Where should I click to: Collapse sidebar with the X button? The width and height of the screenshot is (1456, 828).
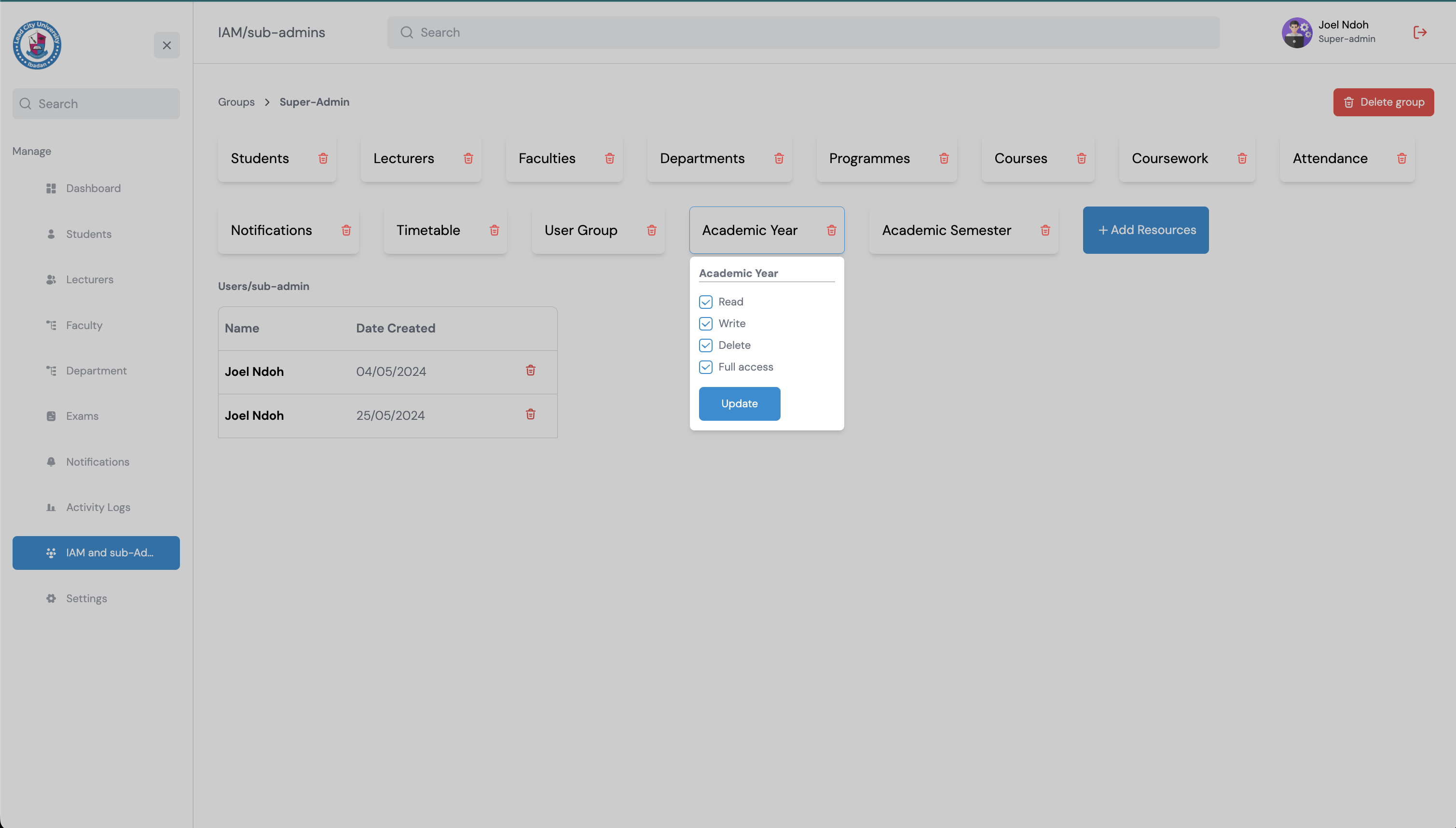[x=166, y=45]
